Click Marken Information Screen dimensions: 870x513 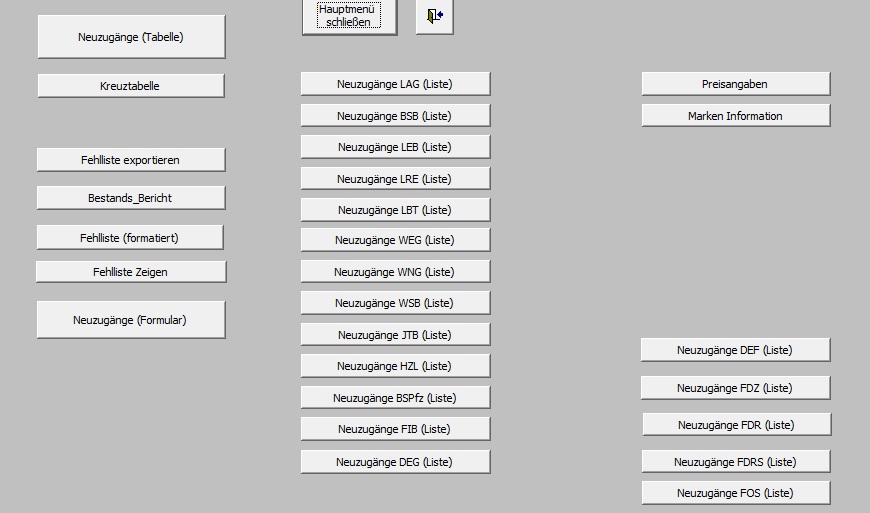(x=735, y=116)
